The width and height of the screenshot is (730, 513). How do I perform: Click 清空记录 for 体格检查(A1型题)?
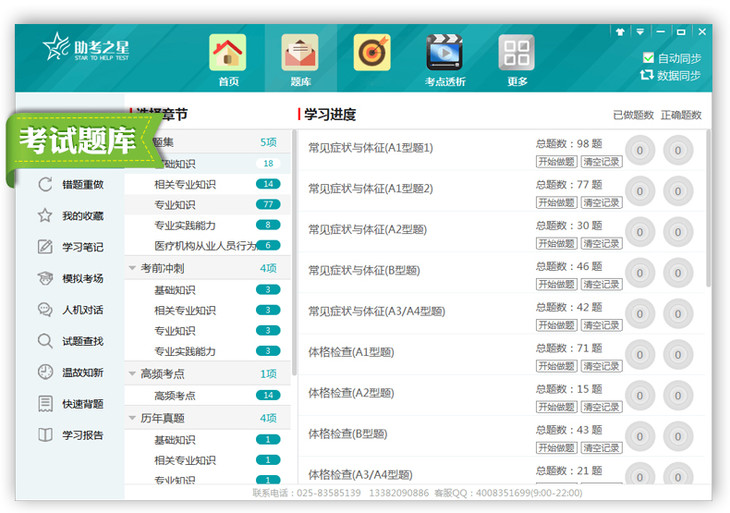602,366
